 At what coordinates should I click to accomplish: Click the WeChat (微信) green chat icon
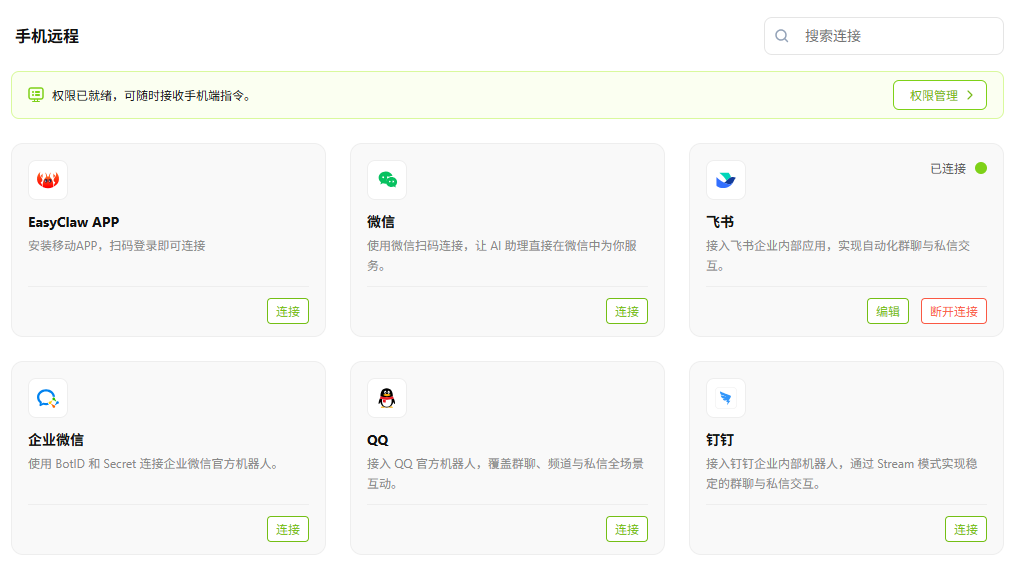coord(387,180)
